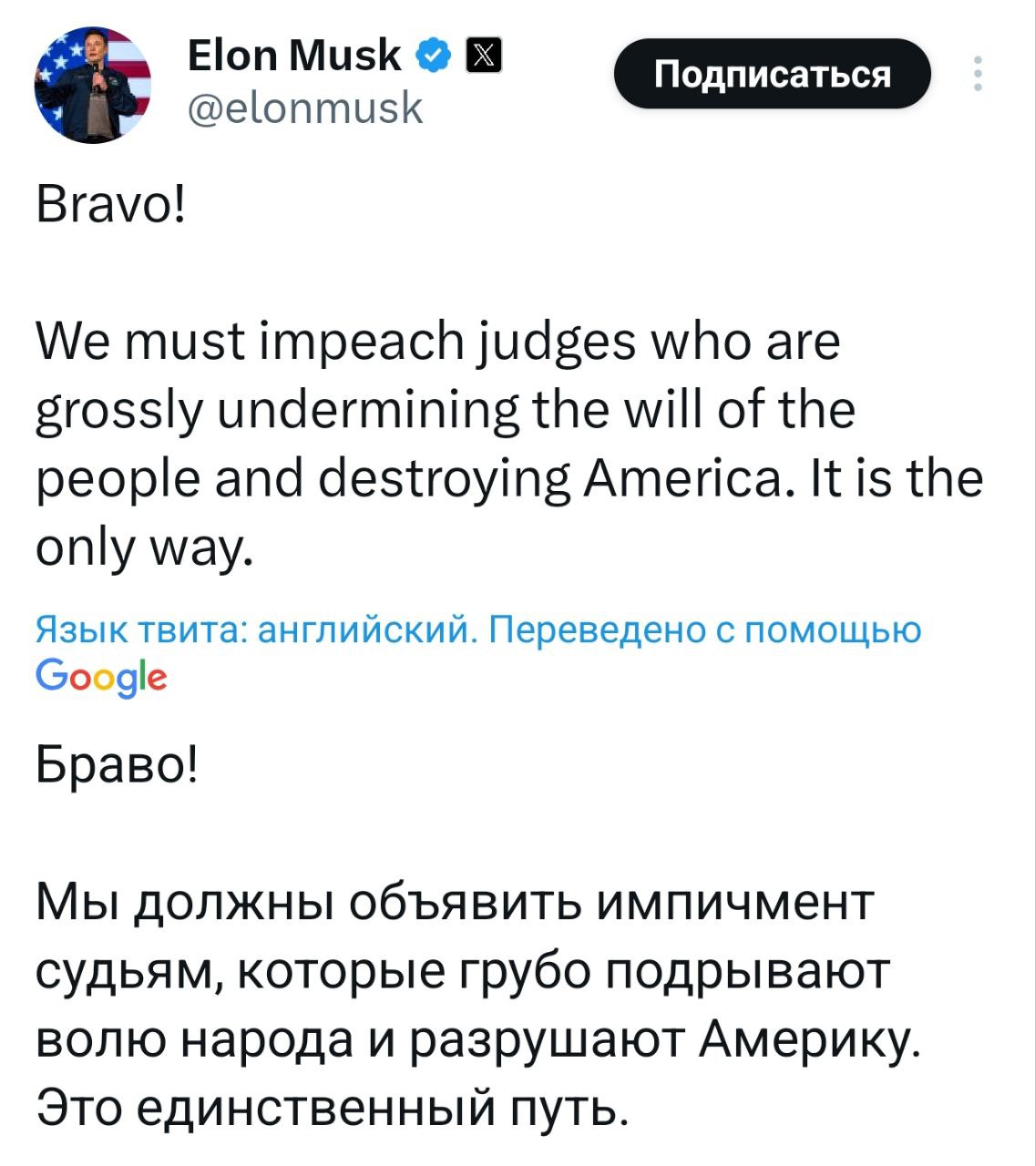Open the three-dot more options menu
Image resolution: width=1036 pixels, height=1166 pixels.
click(978, 74)
